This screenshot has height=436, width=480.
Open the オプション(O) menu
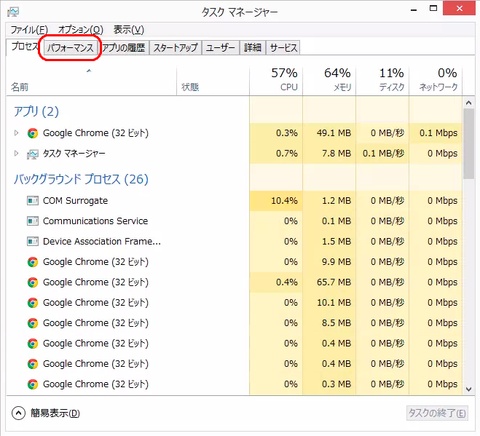(x=81, y=30)
